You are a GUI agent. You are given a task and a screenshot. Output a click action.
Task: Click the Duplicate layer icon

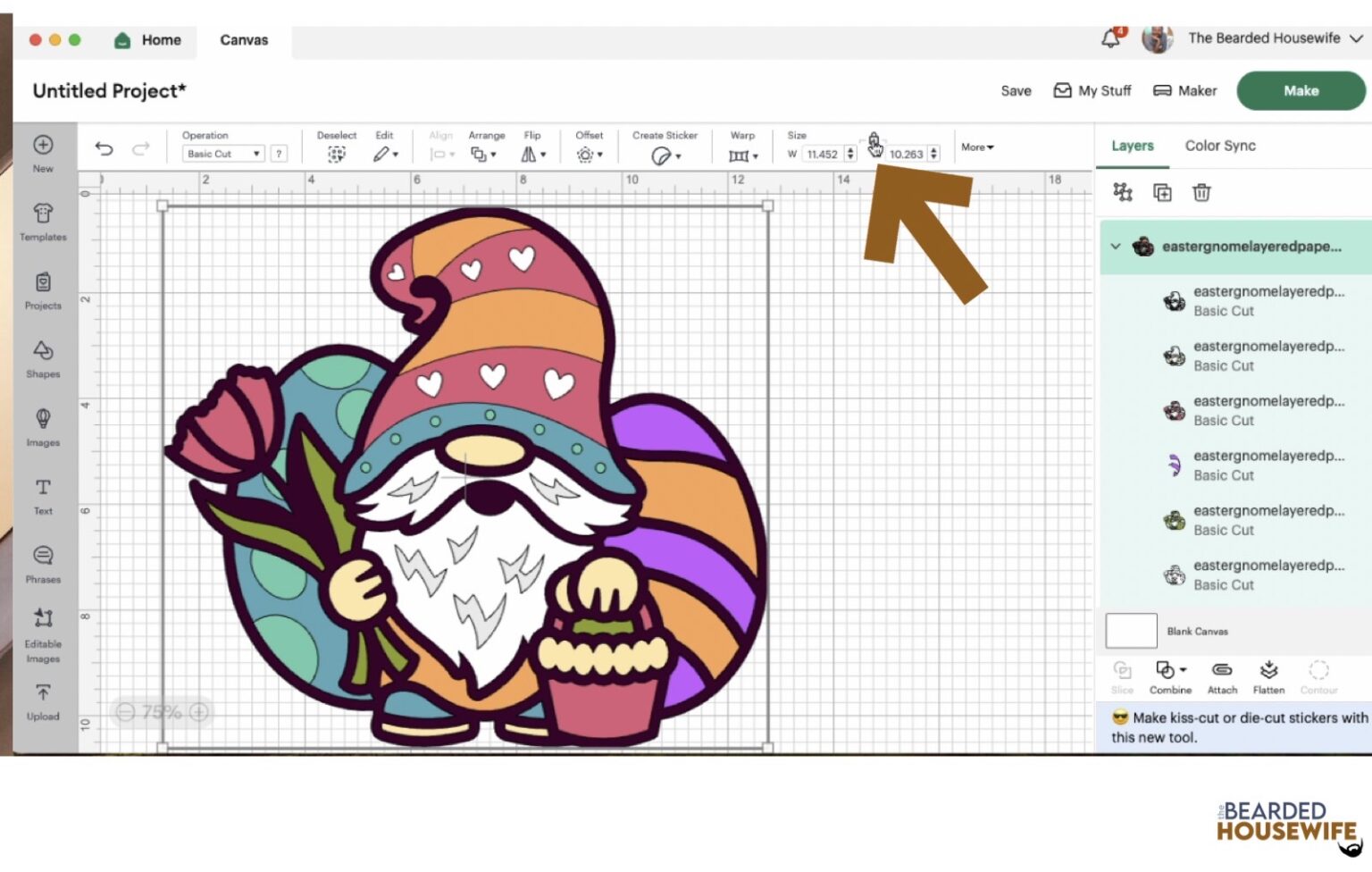[x=1162, y=193]
